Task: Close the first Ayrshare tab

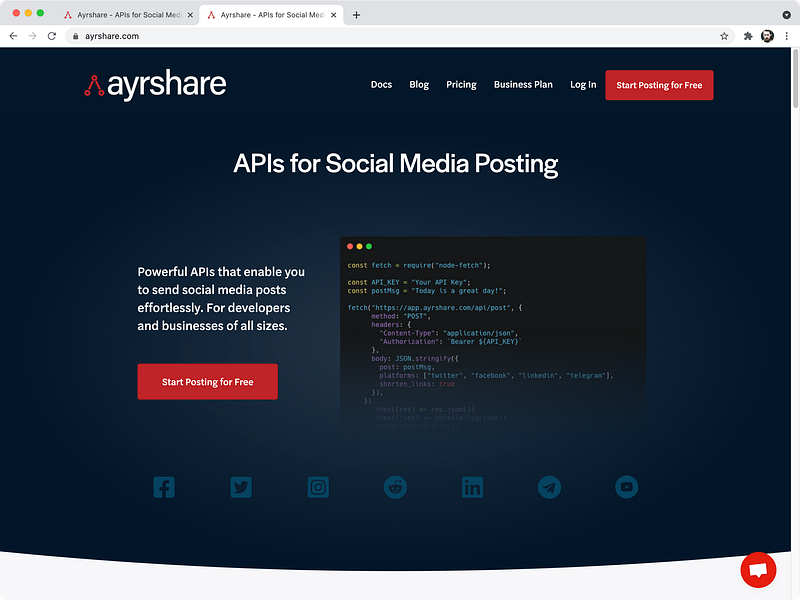Action: [x=190, y=15]
